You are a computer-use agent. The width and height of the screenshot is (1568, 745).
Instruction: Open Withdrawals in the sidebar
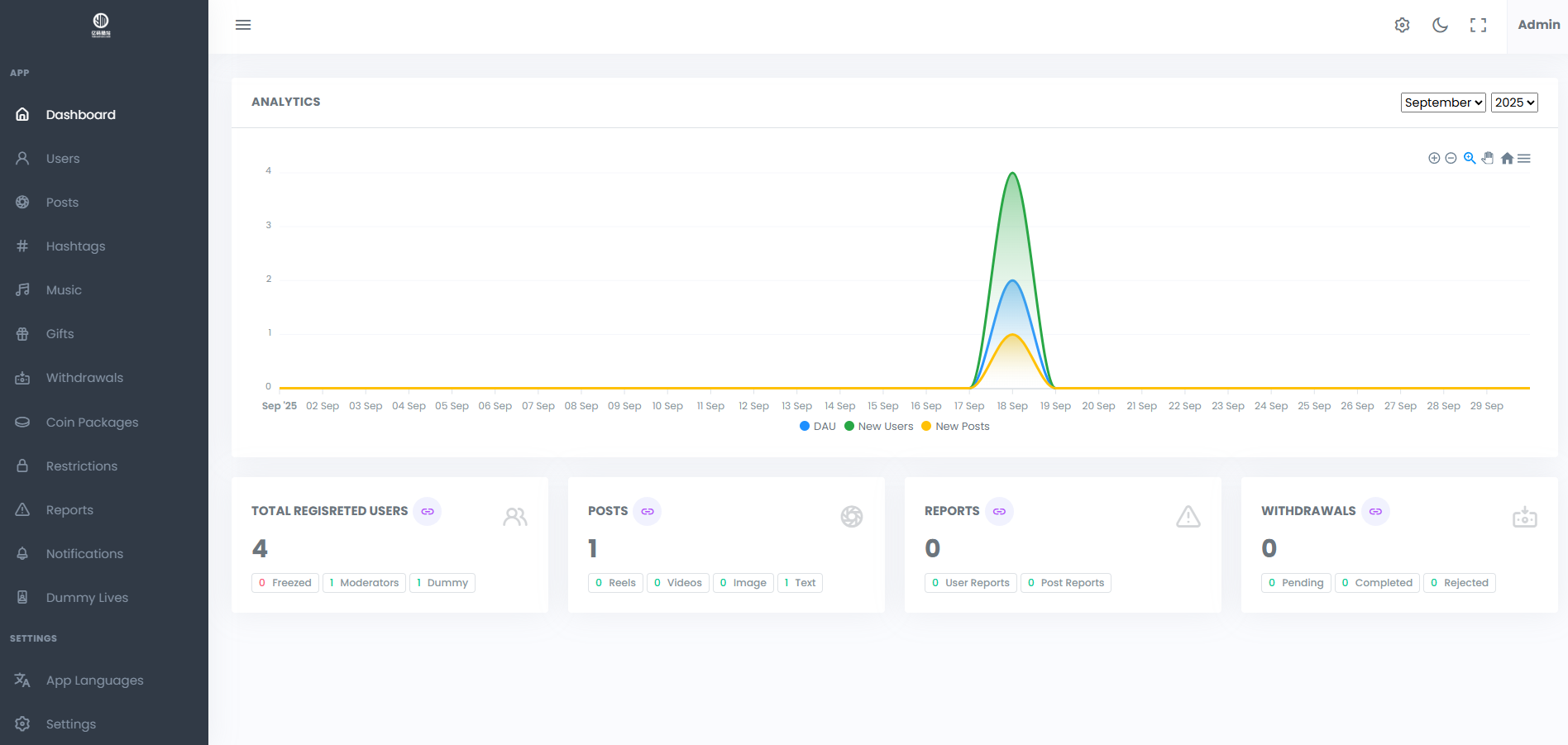[84, 378]
